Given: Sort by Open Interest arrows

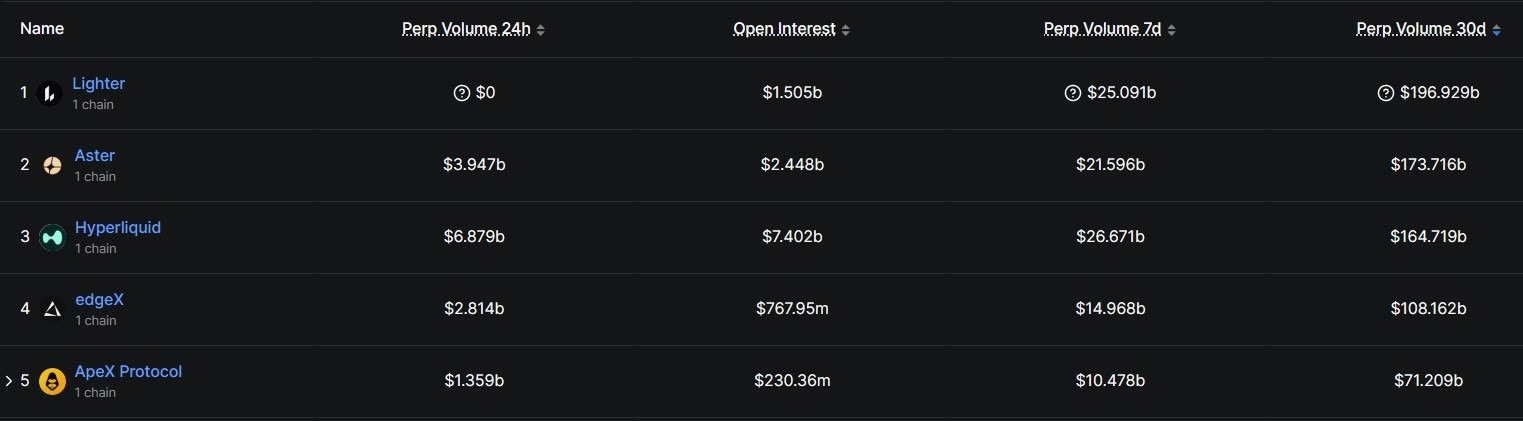Looking at the screenshot, I should click(x=846, y=30).
